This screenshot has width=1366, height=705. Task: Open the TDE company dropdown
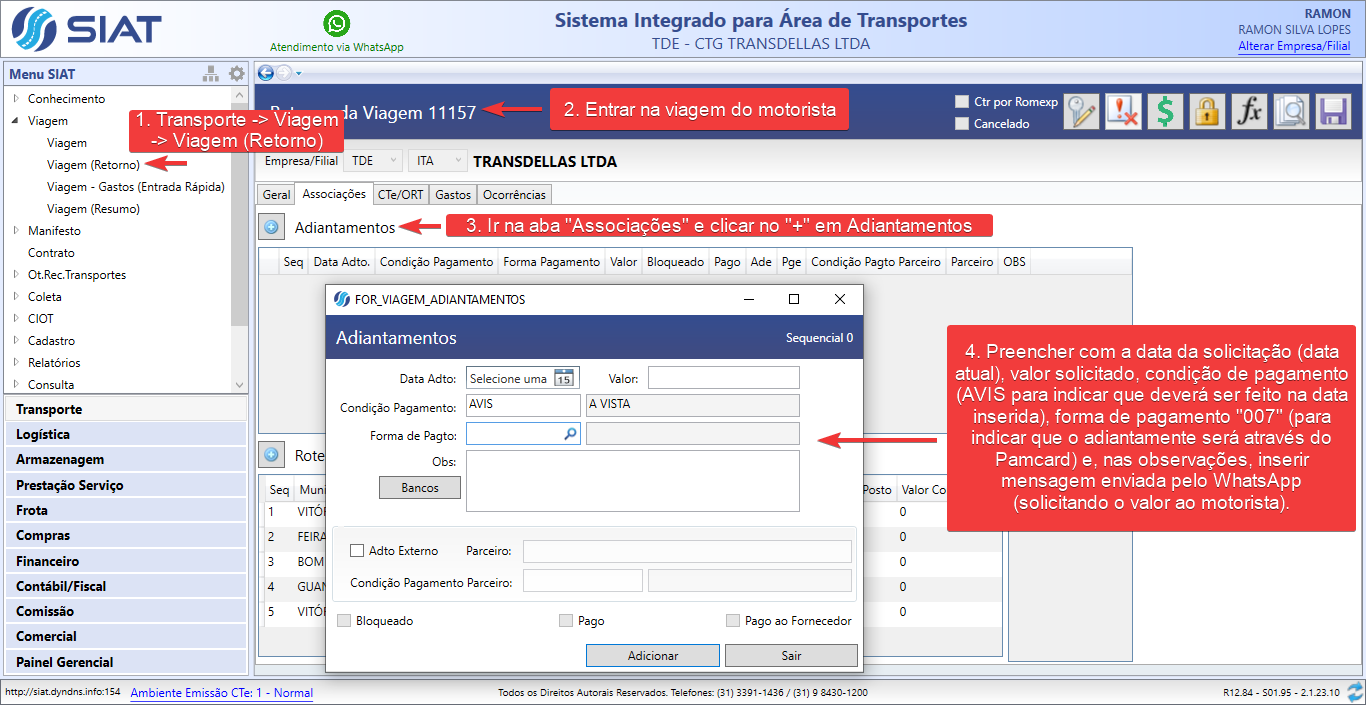click(x=374, y=161)
